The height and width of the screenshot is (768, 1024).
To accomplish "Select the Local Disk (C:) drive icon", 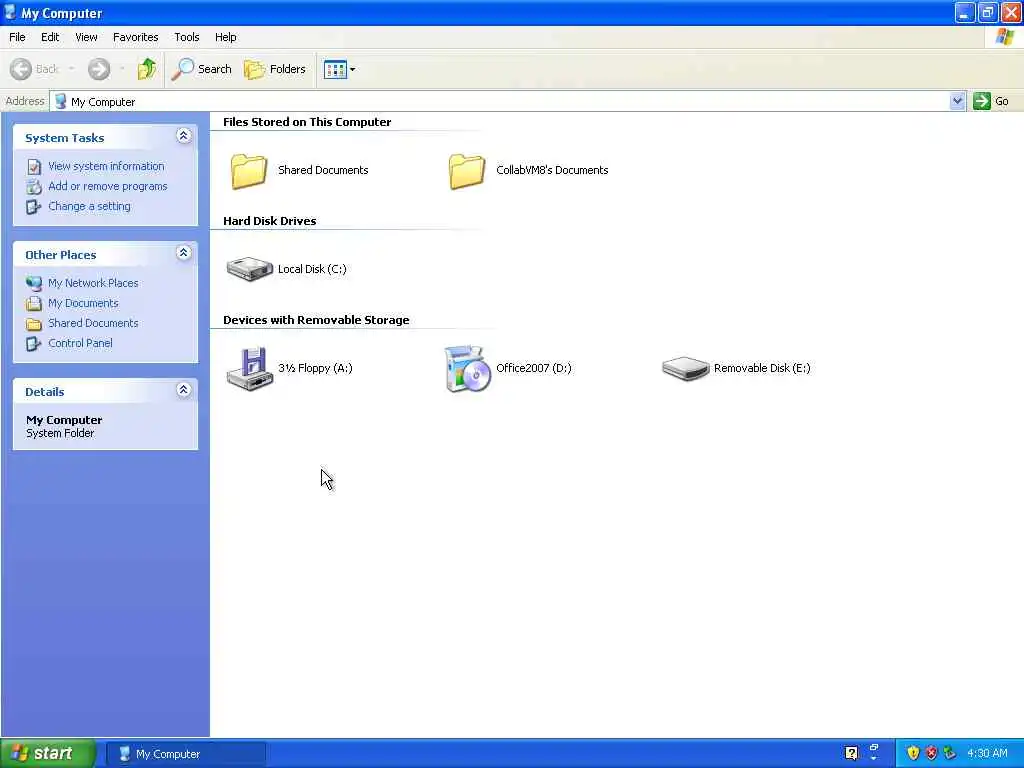I will click(249, 268).
